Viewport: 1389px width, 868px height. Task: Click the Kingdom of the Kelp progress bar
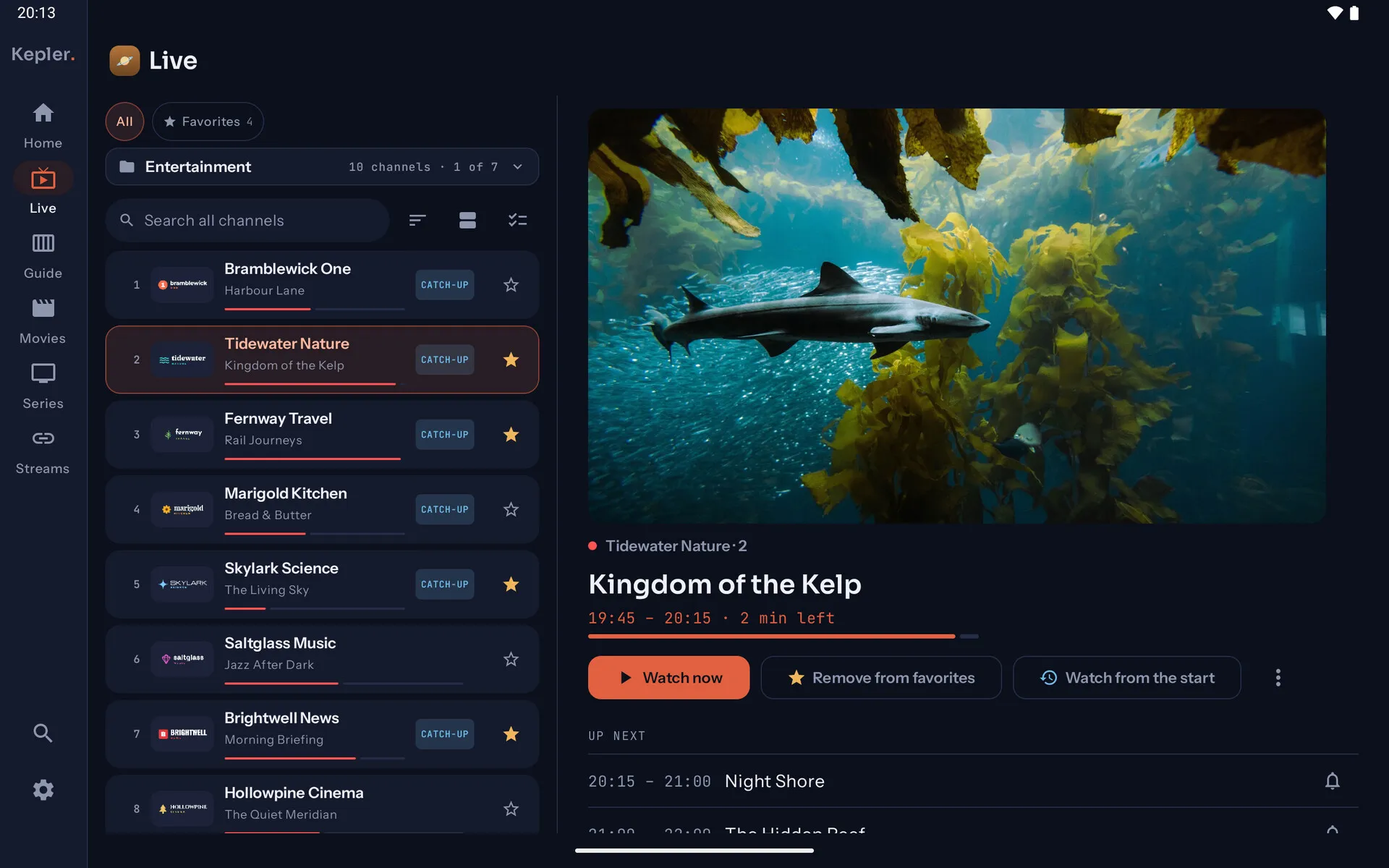(783, 637)
